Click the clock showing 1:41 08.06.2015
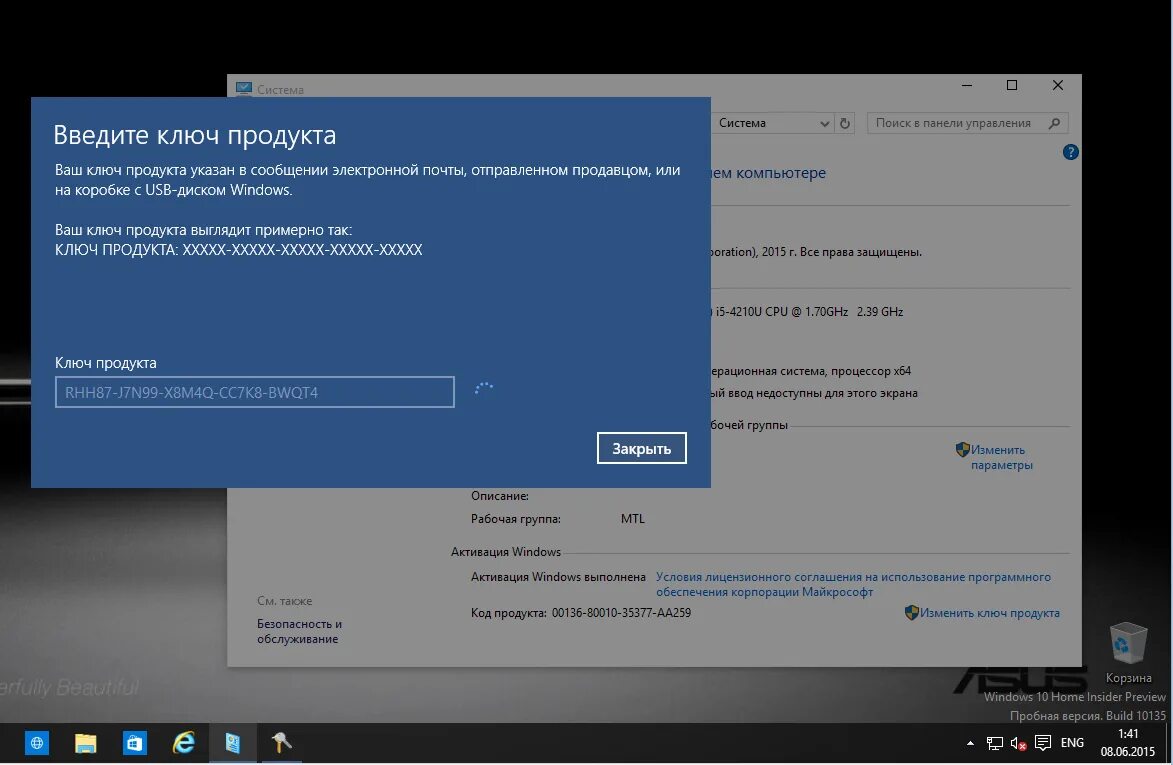 (x=1127, y=743)
